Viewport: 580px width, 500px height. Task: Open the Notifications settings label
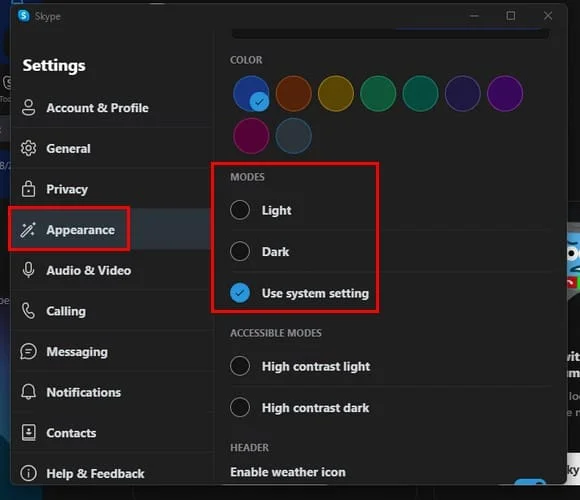click(84, 392)
